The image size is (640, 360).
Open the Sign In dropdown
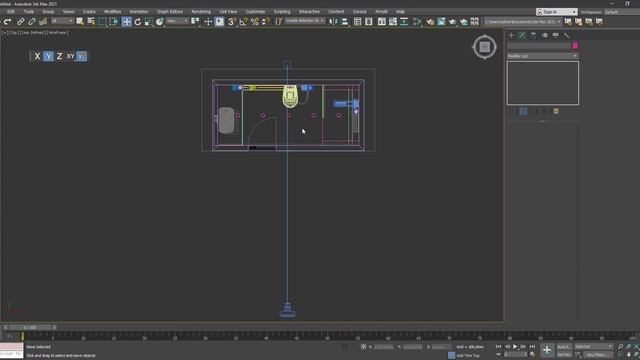pos(557,12)
